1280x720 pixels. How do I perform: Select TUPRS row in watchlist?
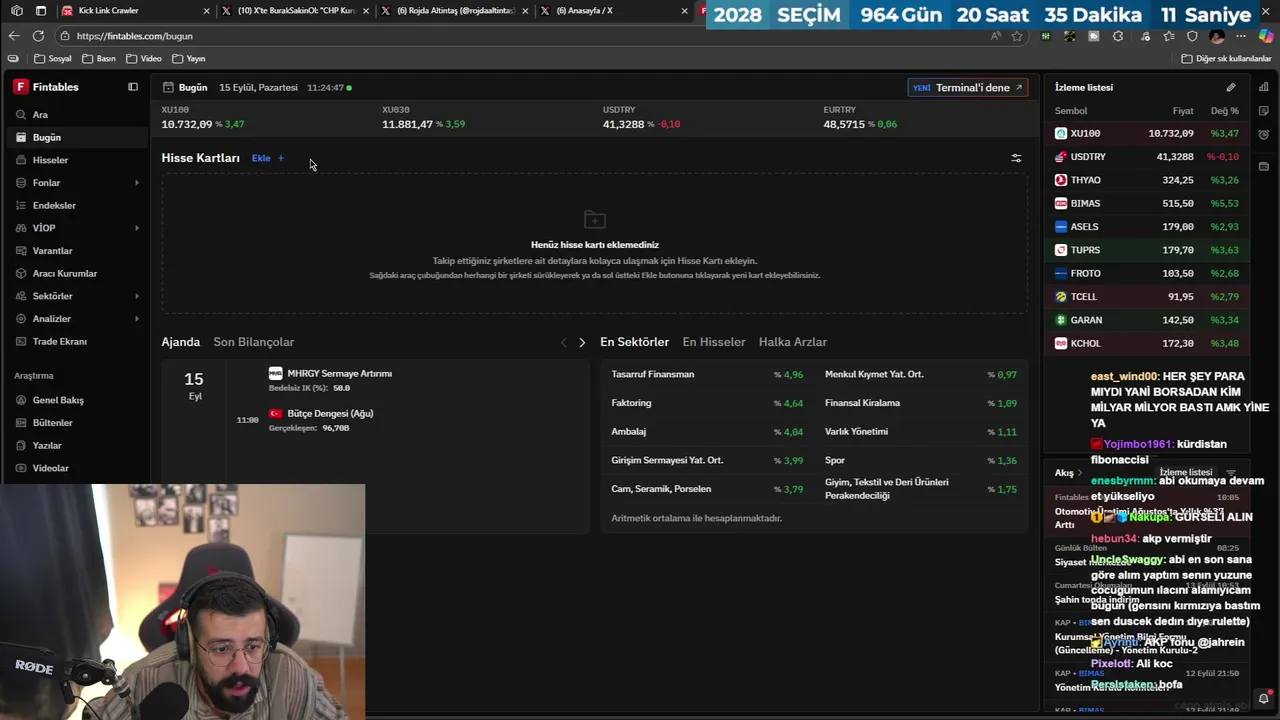(x=1147, y=250)
